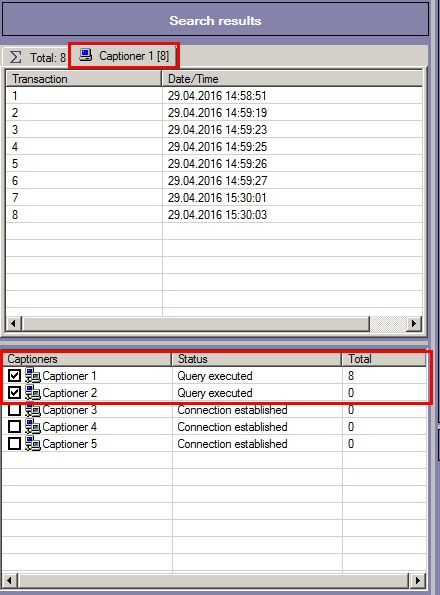Click the Captioner 5 network icon

[33, 444]
